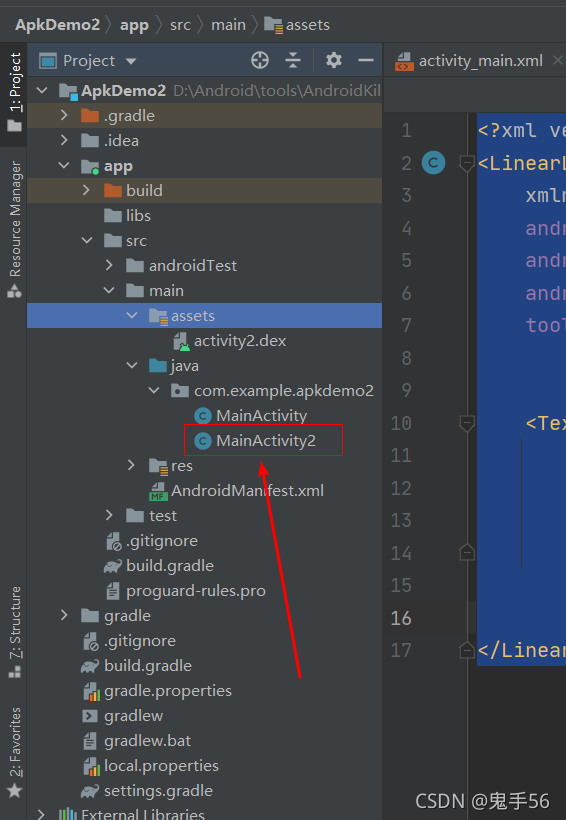Expand the .idea folder
The width and height of the screenshot is (566, 820).
(64, 140)
